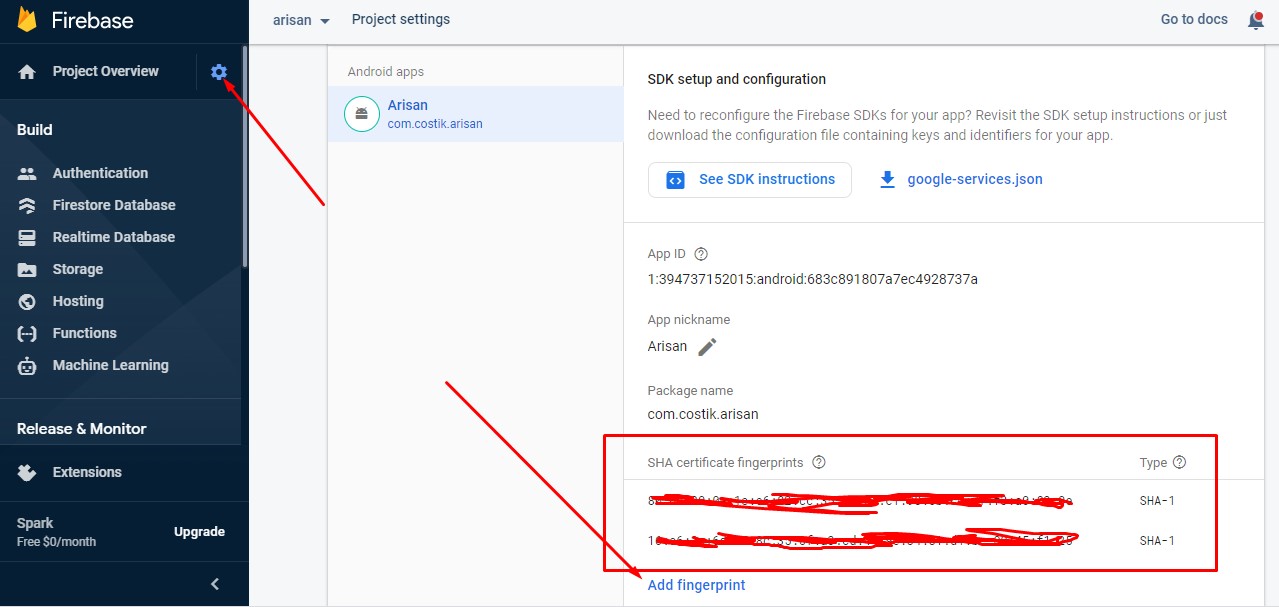Click the code icon in See SDK instructions

(x=675, y=180)
